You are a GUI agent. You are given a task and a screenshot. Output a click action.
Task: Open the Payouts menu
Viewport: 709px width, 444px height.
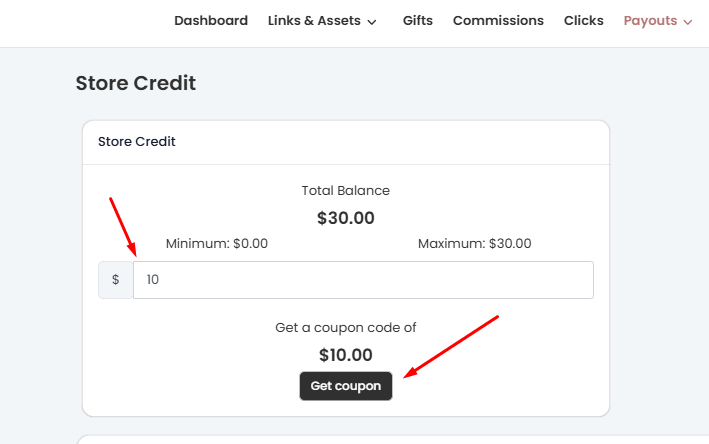(x=650, y=21)
